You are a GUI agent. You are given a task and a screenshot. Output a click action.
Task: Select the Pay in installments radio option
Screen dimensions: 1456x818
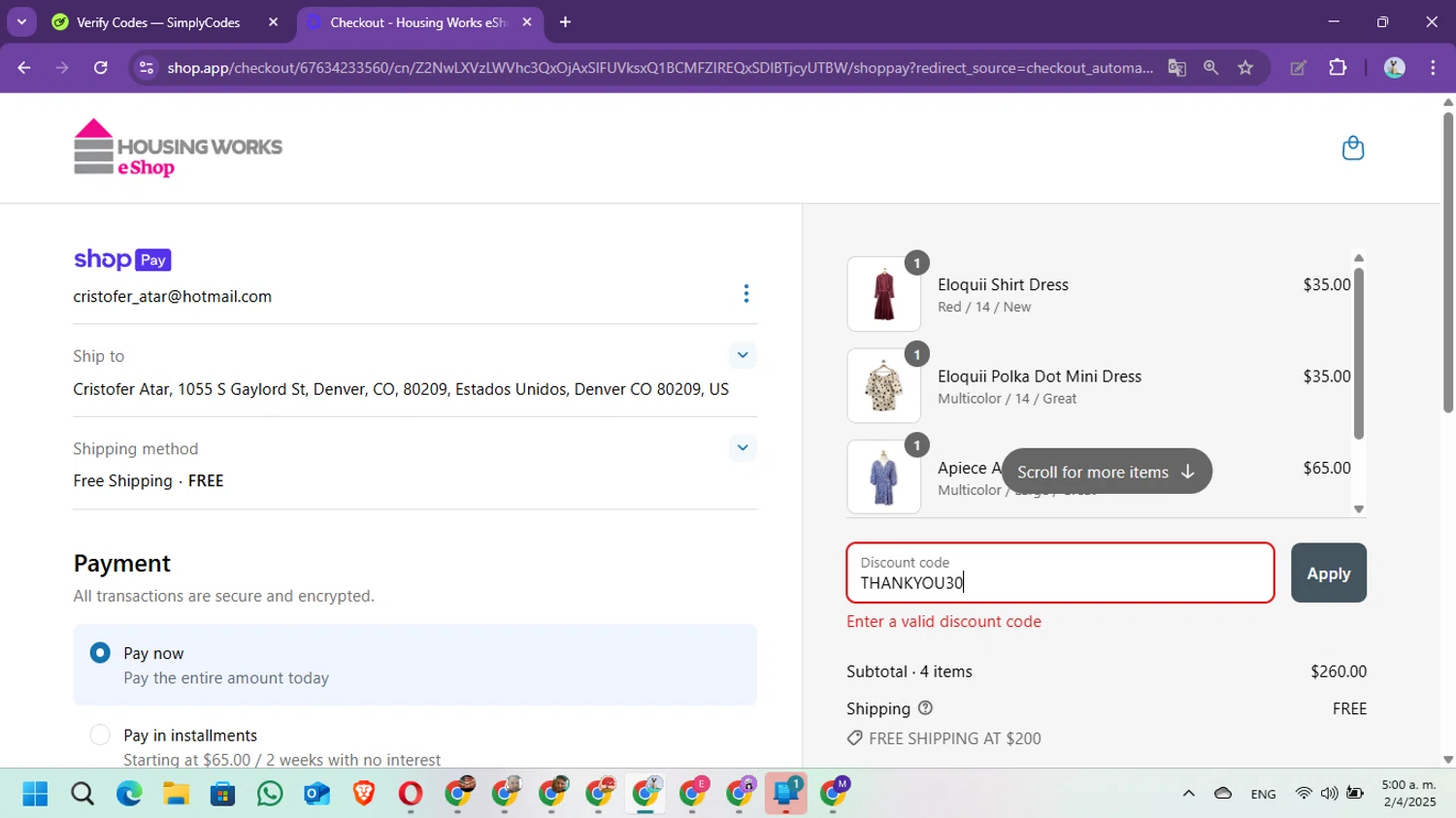[100, 735]
